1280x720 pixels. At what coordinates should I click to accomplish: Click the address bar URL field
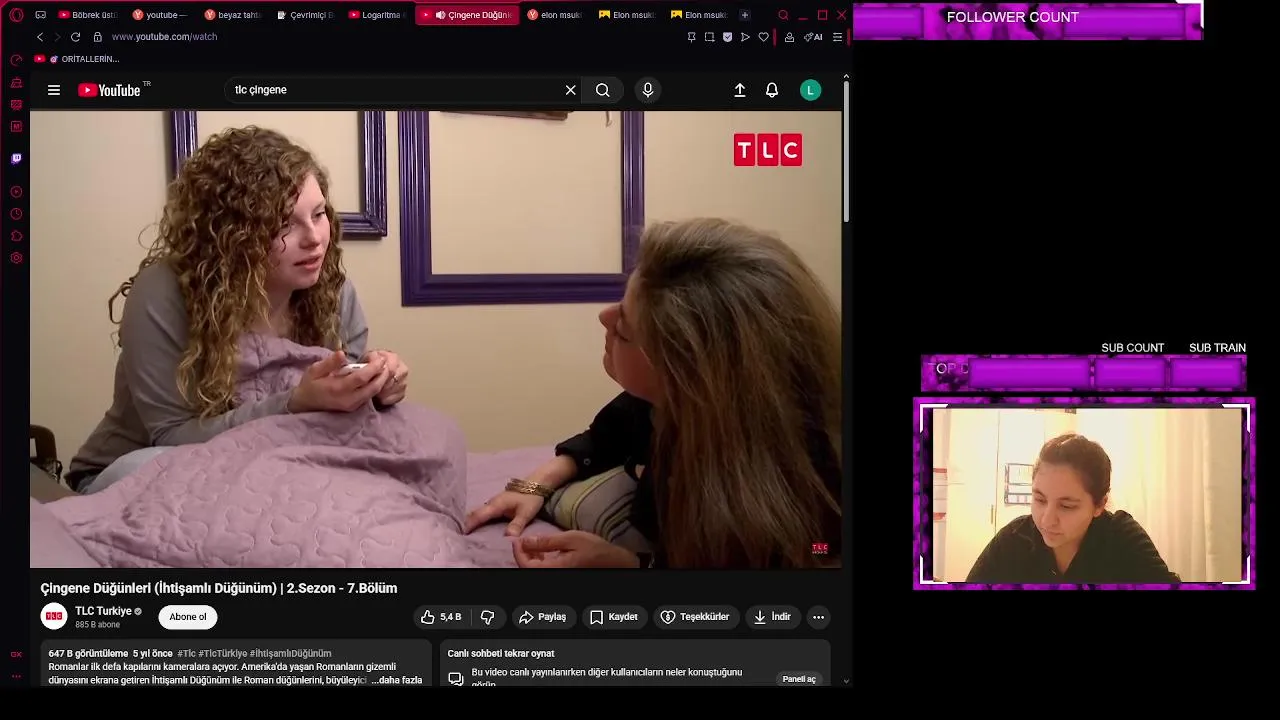click(x=390, y=37)
